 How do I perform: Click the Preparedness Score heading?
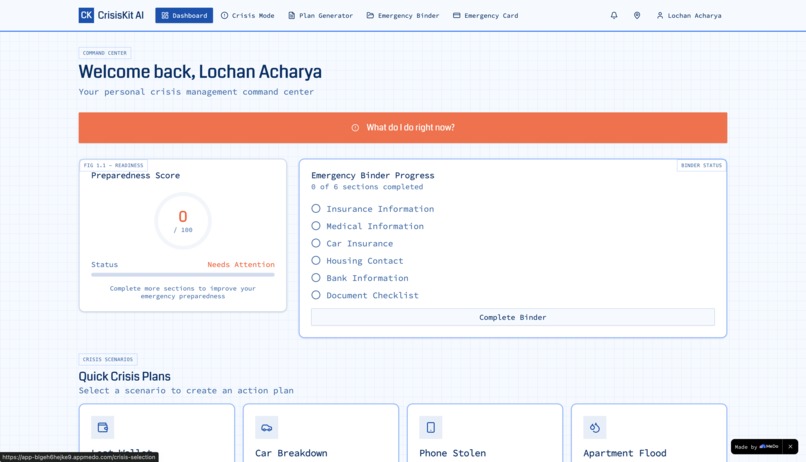tap(136, 175)
